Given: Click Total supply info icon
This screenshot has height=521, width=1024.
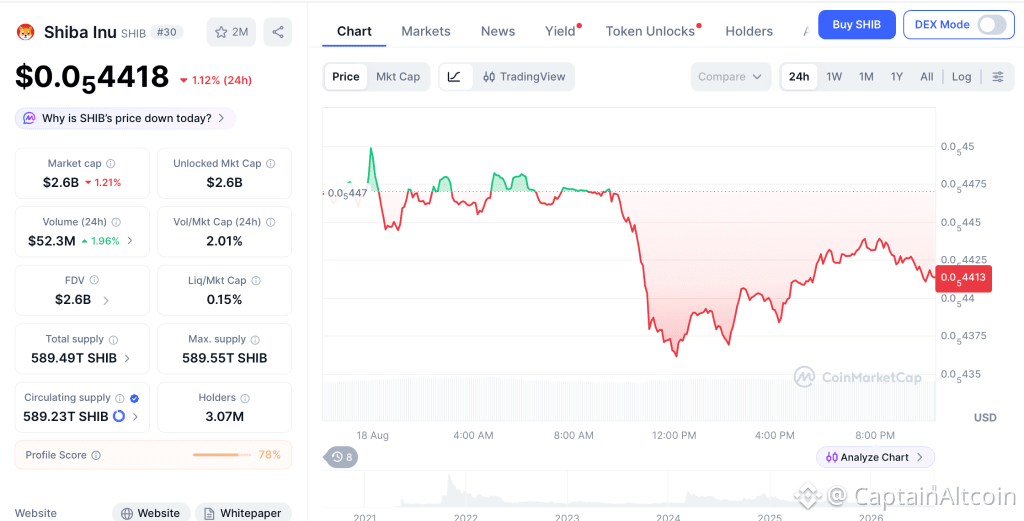Looking at the screenshot, I should [114, 339].
